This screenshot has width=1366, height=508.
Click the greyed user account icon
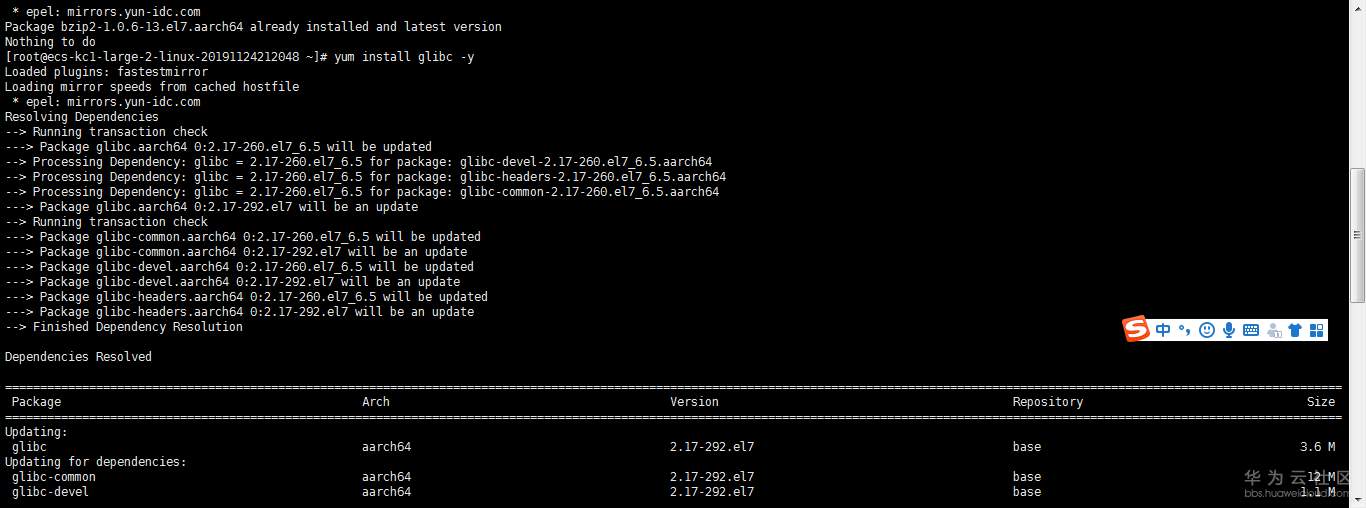[1273, 330]
